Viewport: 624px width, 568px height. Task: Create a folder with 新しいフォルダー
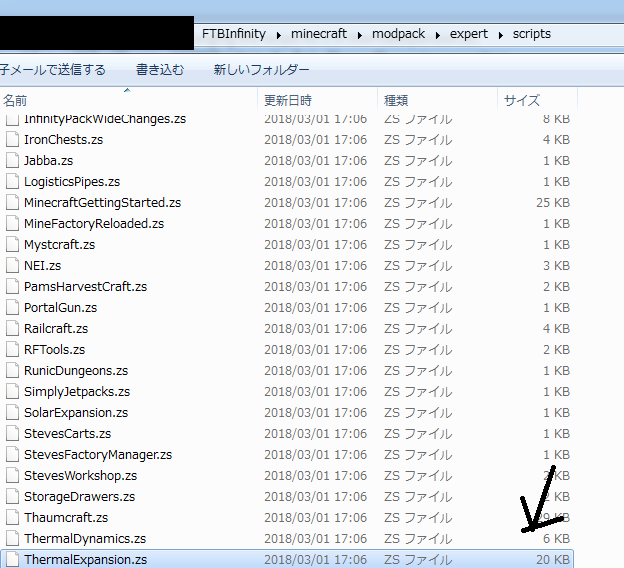(261, 70)
